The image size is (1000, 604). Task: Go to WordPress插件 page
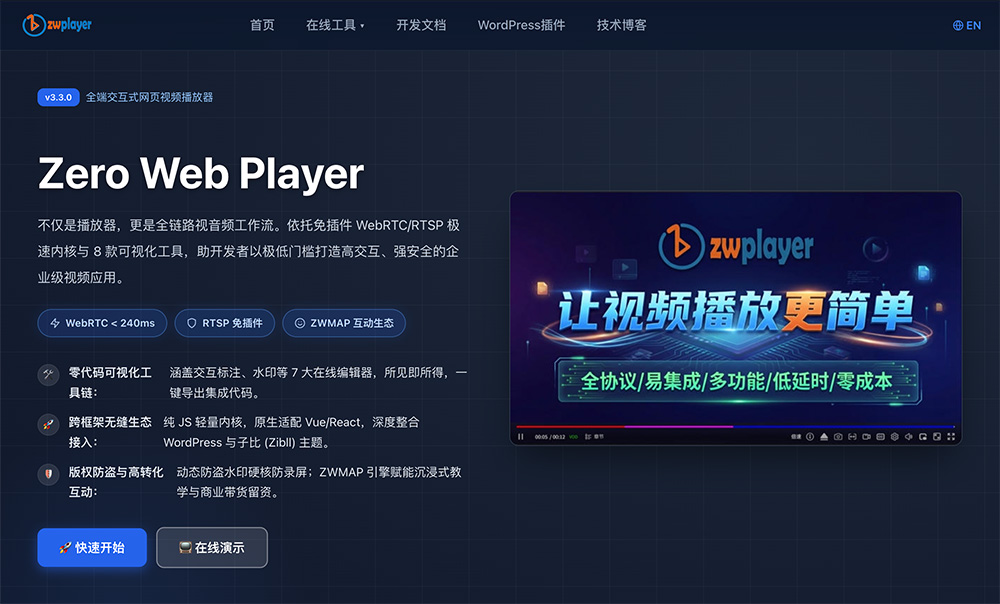coord(521,25)
